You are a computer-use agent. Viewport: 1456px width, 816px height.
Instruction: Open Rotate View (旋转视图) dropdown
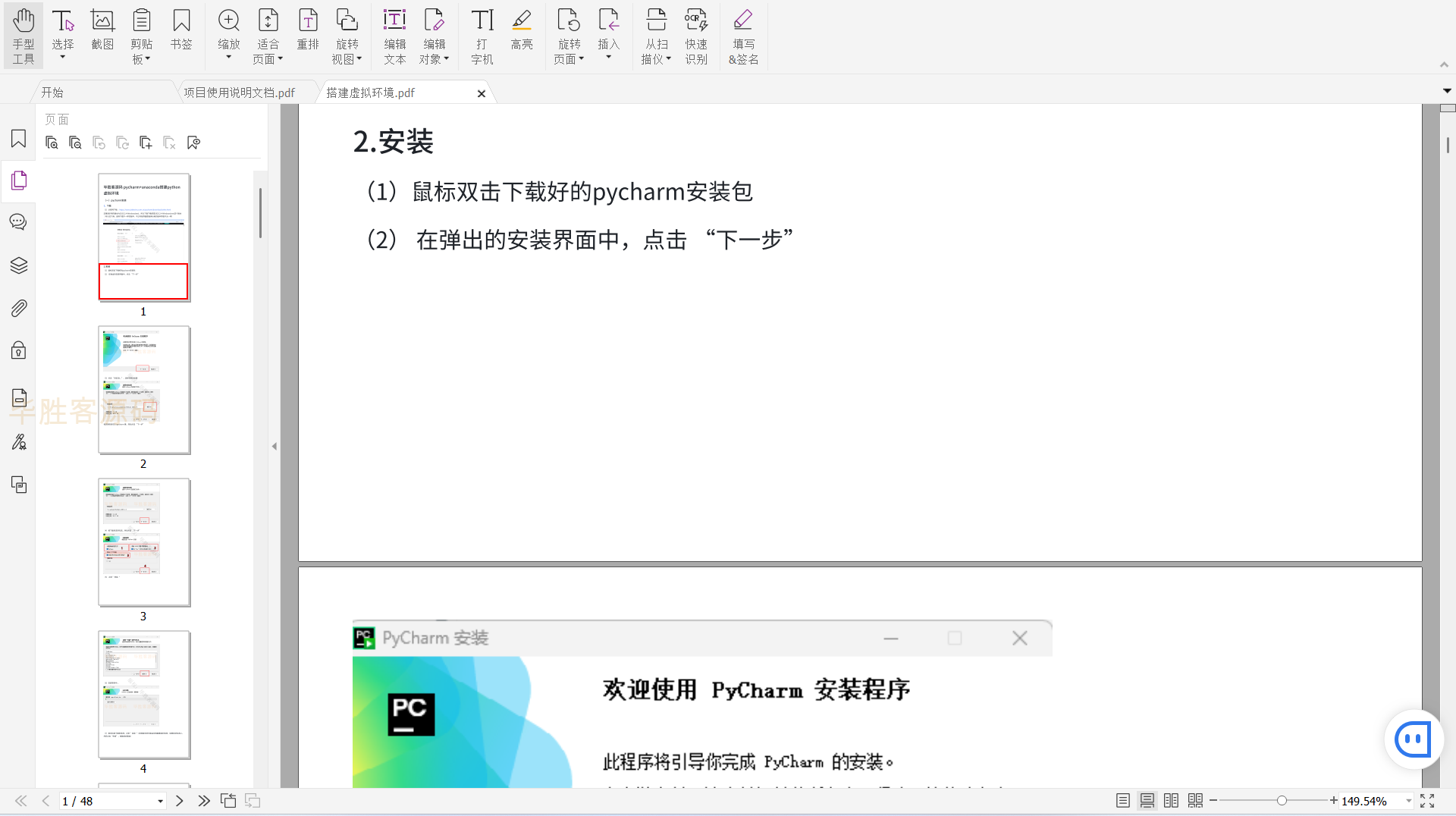click(347, 36)
